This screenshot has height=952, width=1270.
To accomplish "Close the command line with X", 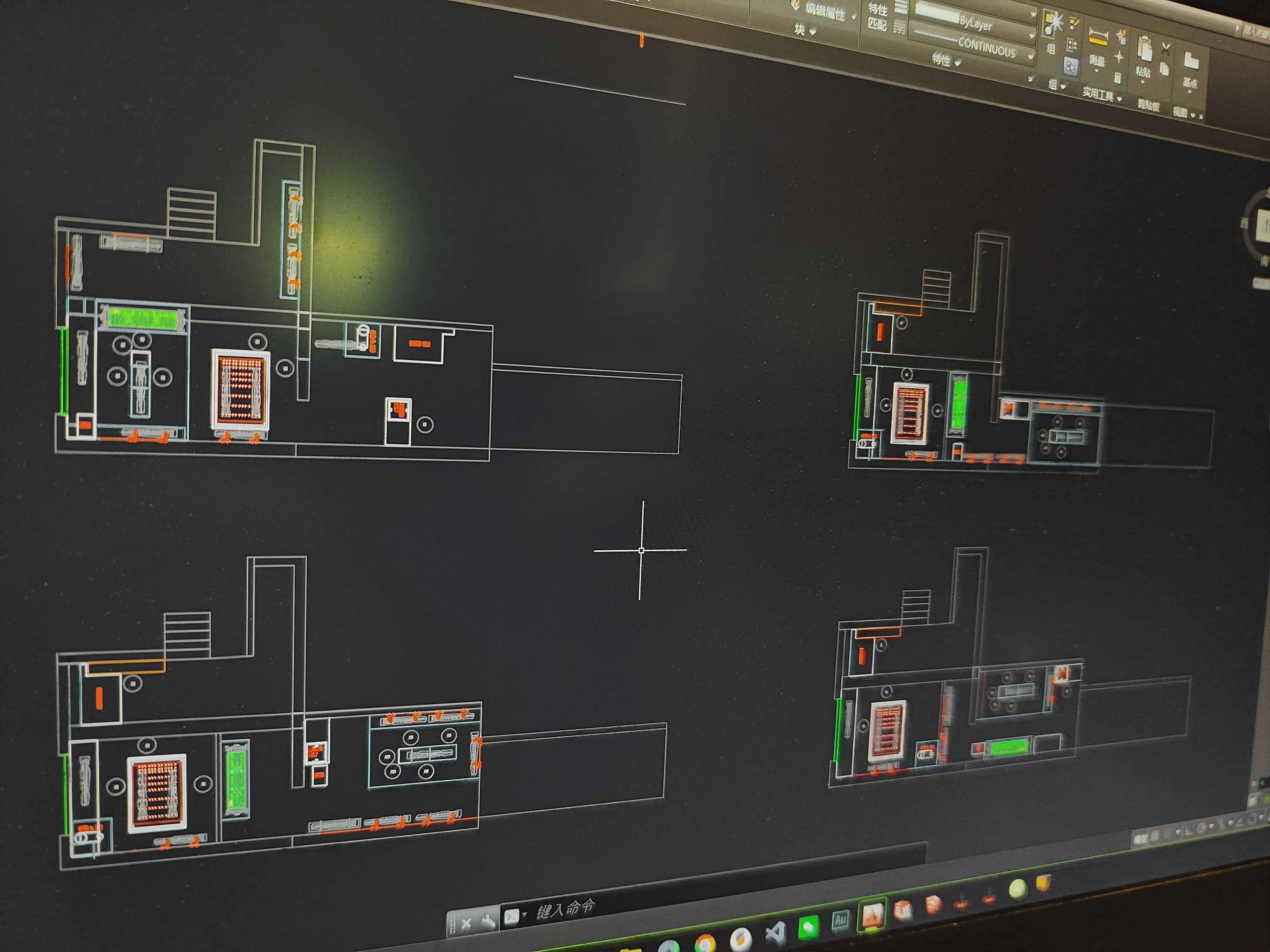I will (x=466, y=923).
